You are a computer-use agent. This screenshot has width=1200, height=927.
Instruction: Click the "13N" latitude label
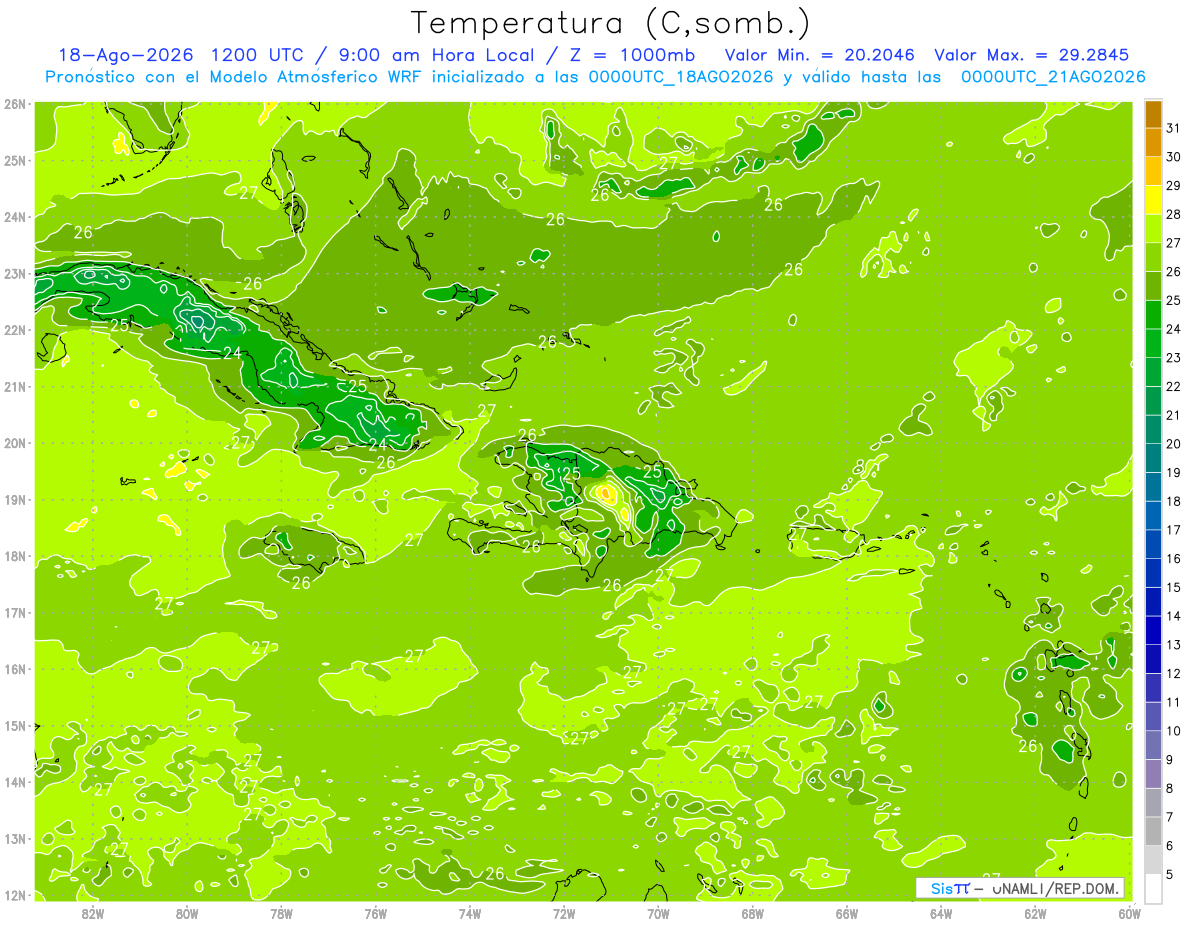pos(15,838)
